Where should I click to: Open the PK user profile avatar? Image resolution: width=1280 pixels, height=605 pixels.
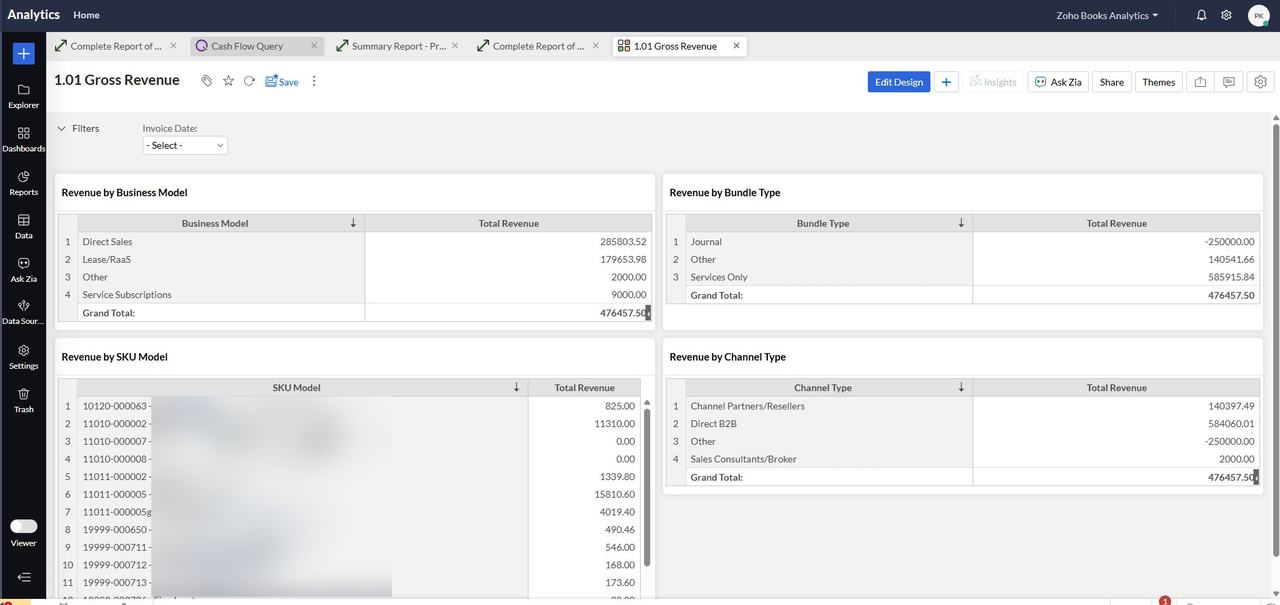point(1258,15)
